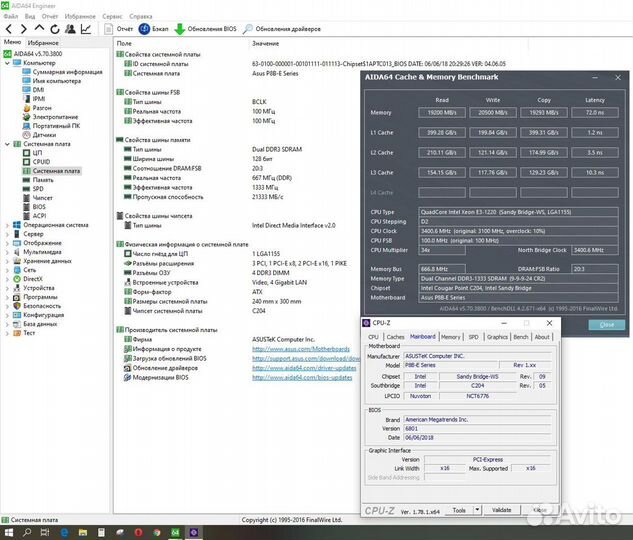This screenshot has width=633, height=540.
Task: Open the Windows Start menu
Action: tap(8, 532)
